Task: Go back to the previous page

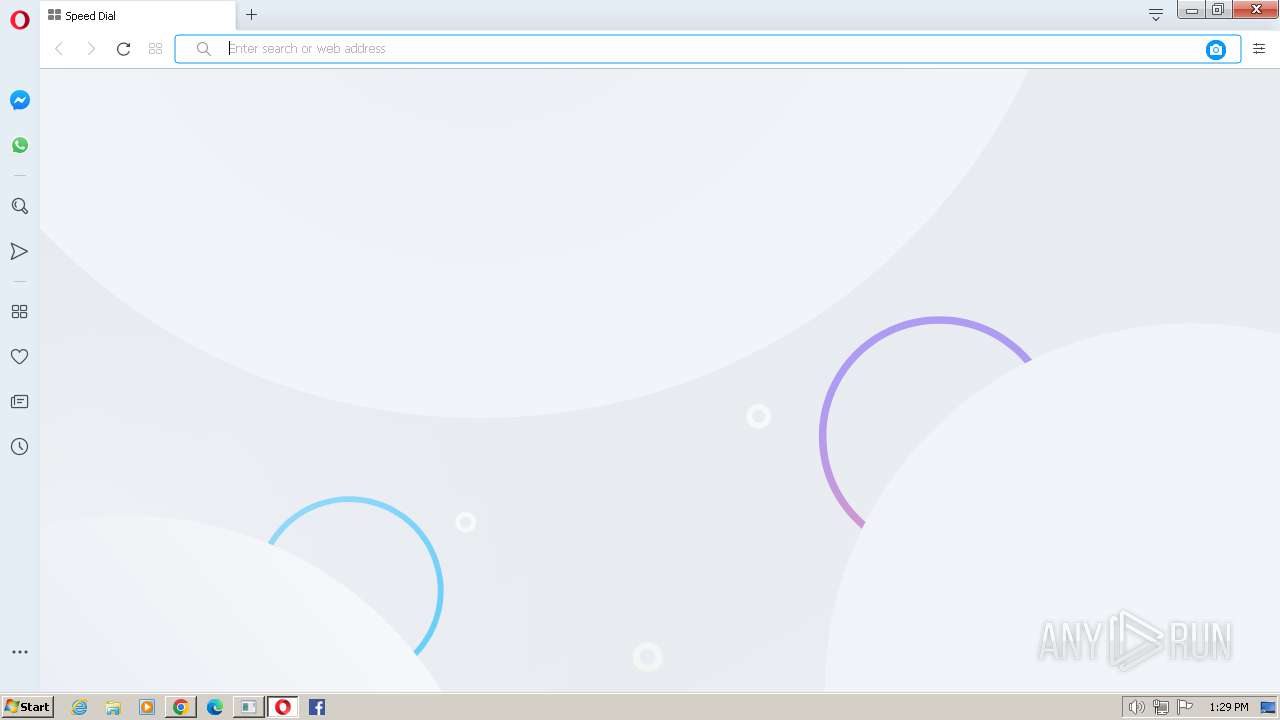Action: 59,48
